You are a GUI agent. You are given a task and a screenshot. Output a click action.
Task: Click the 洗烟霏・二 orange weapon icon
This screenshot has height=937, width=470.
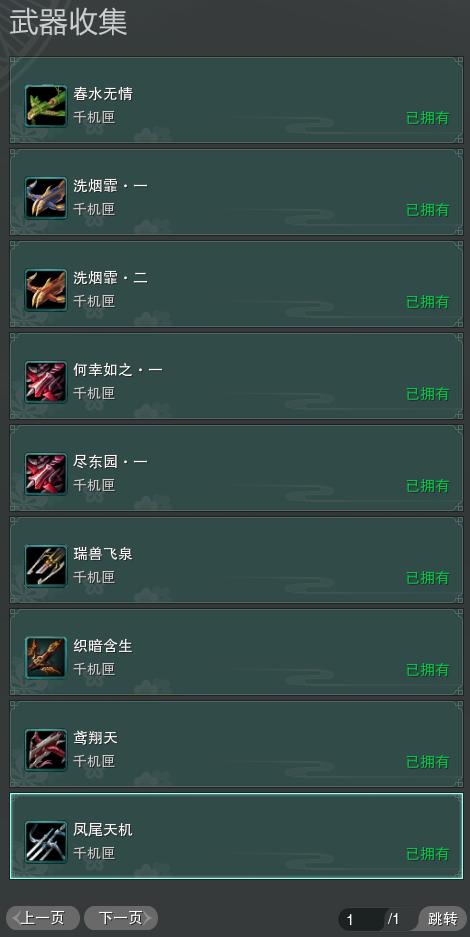[46, 290]
